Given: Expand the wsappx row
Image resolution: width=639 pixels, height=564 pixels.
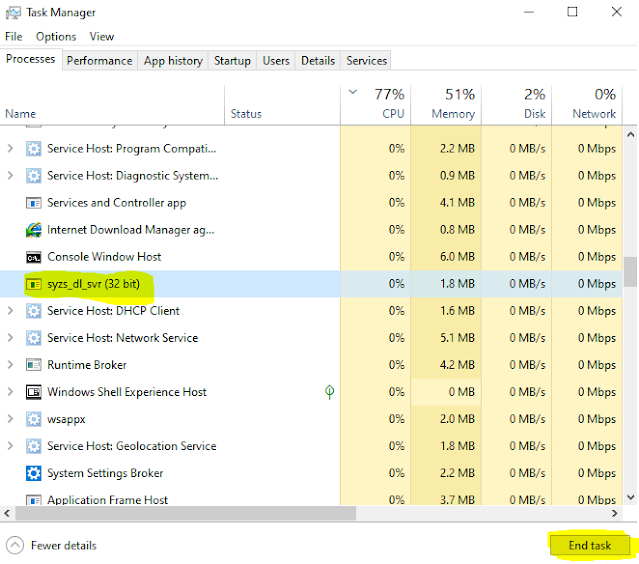Looking at the screenshot, I should (11, 419).
